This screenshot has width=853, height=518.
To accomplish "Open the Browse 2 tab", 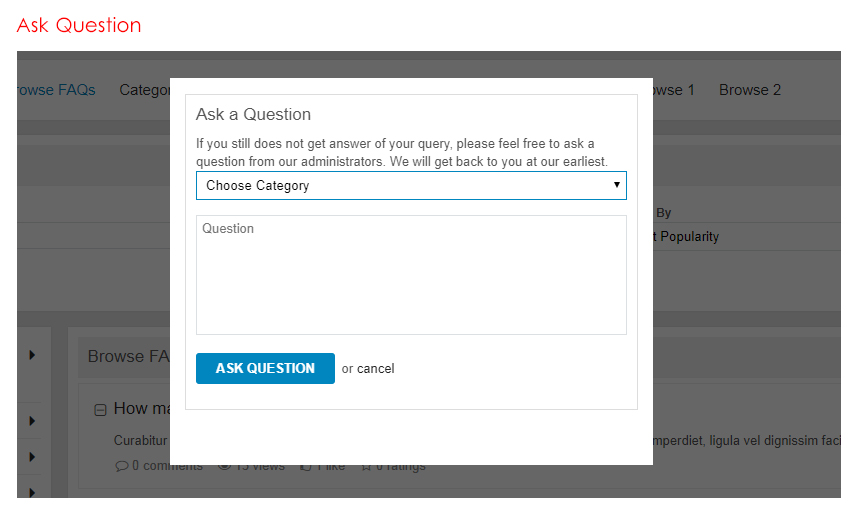I will pyautogui.click(x=750, y=90).
